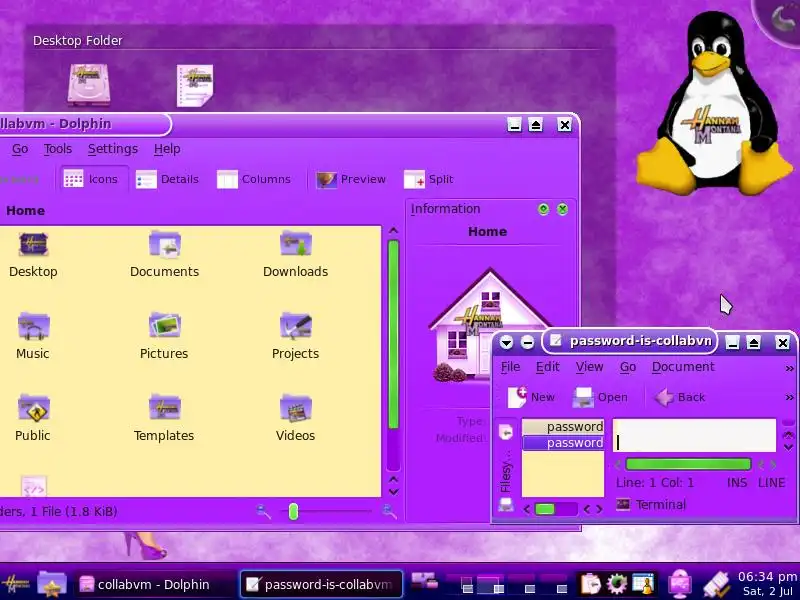This screenshot has height=600, width=800.
Task: Toggle Split view in Dolphin toolbar
Action: coord(429,179)
